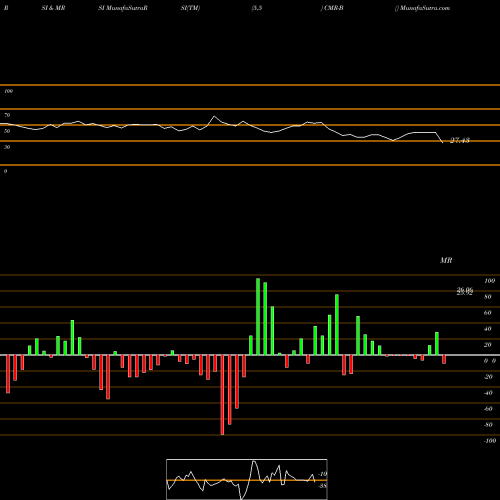Click the RSI axis label 70
This screenshot has width=500, height=500.
7,115
